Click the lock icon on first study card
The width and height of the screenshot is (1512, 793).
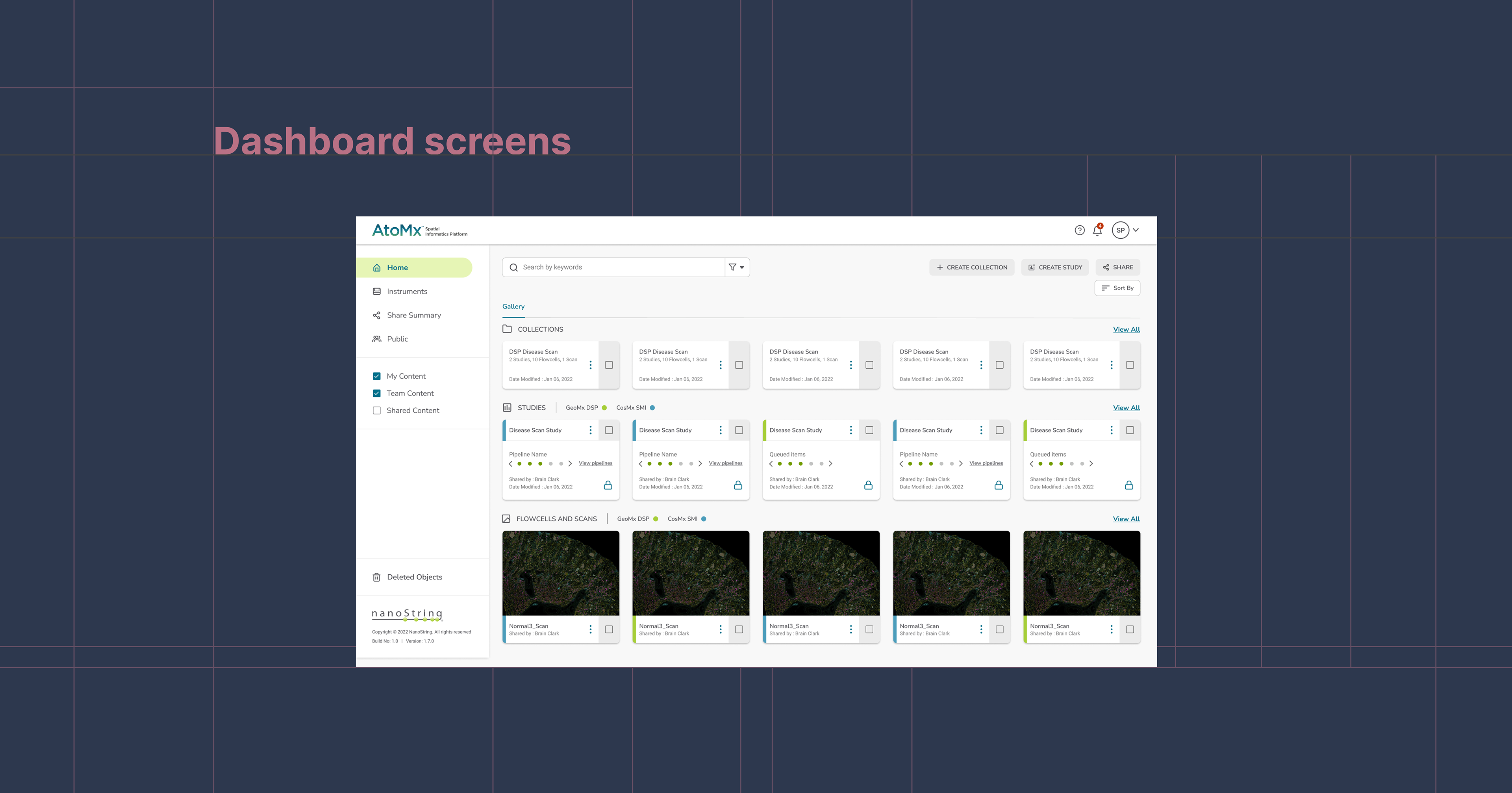pos(608,485)
